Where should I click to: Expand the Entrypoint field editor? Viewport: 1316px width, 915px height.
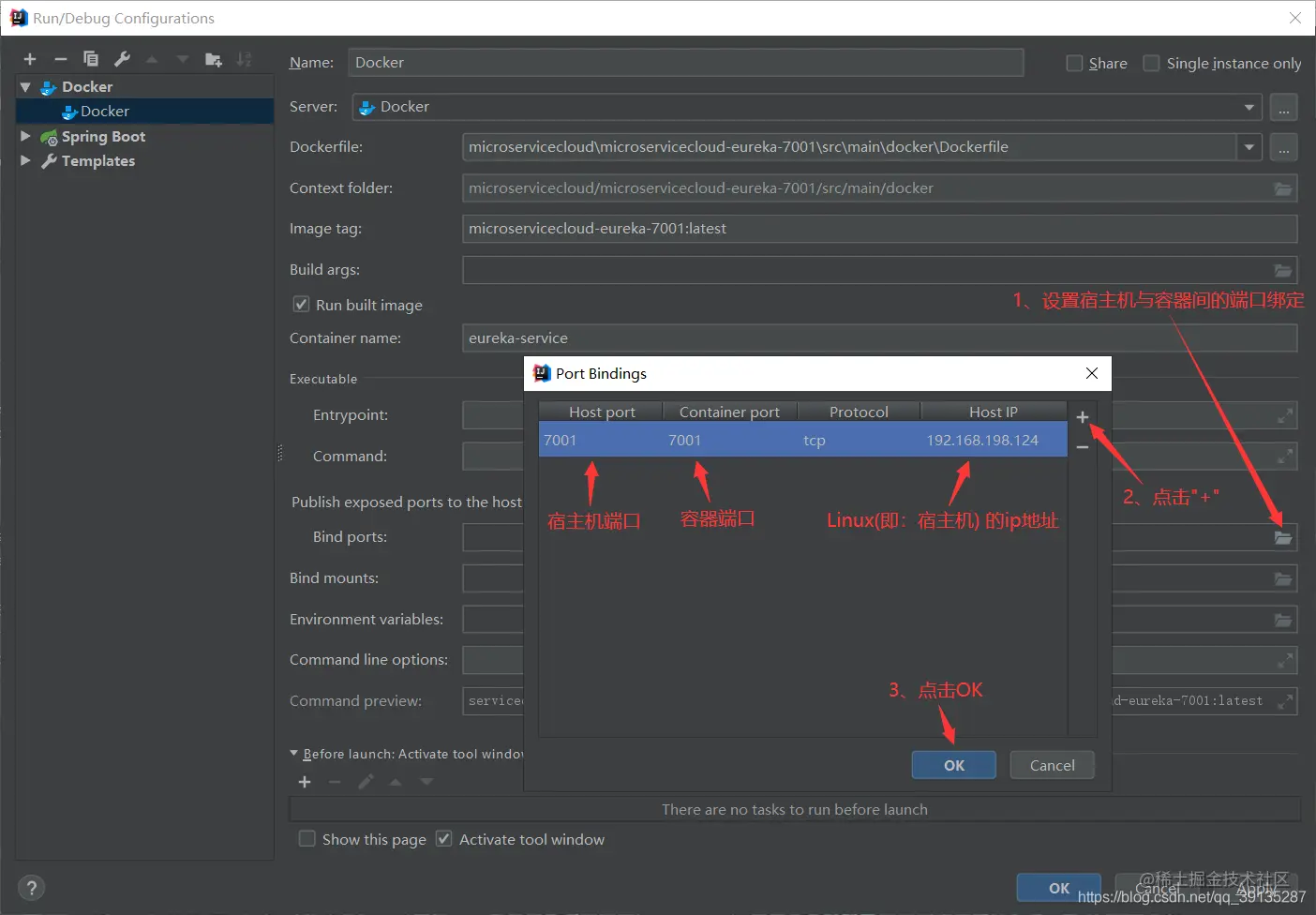click(x=1285, y=415)
